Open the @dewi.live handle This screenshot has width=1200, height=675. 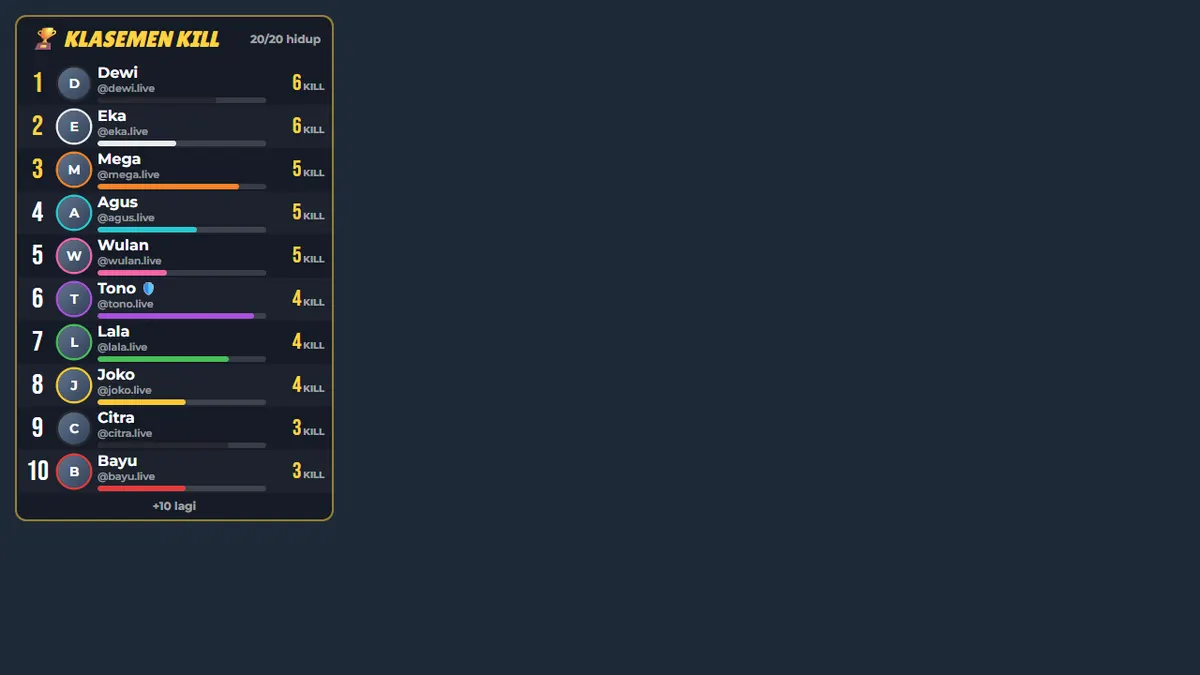[x=126, y=88]
